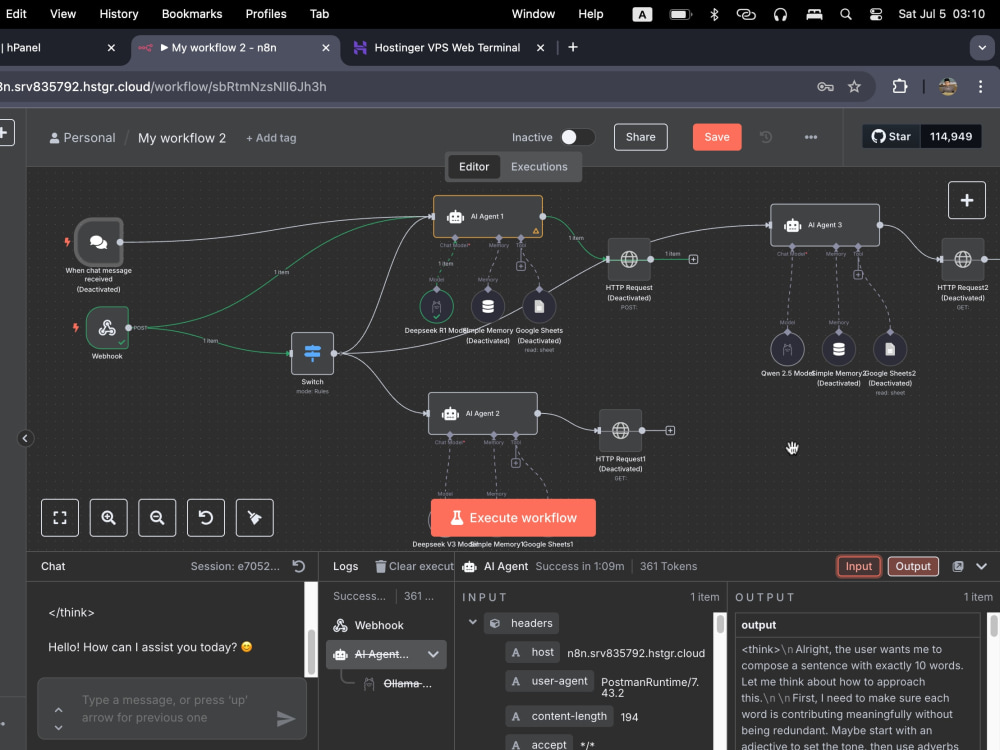Image resolution: width=1000 pixels, height=750 pixels.
Task: Open macOS Spotlight search
Action: click(846, 14)
